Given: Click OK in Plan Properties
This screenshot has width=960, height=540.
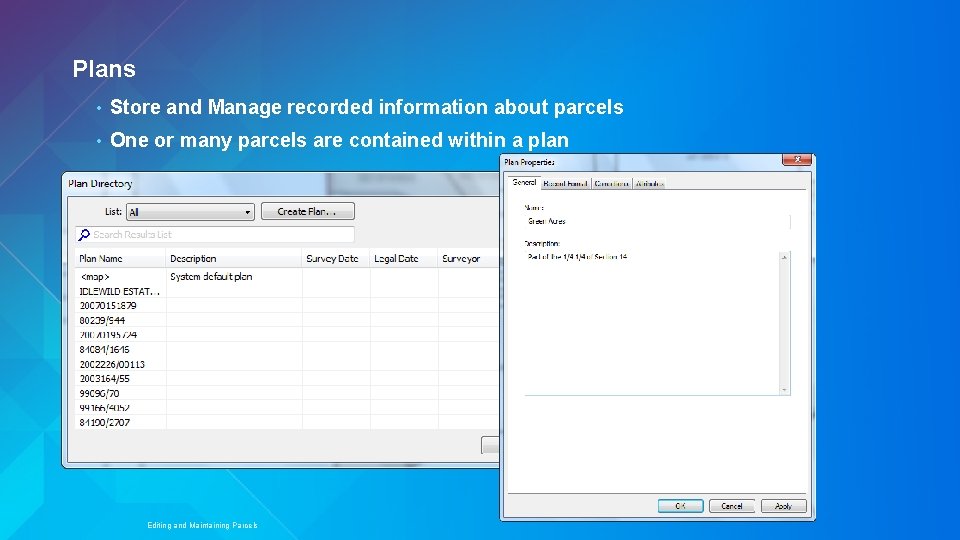Looking at the screenshot, I should point(680,506).
